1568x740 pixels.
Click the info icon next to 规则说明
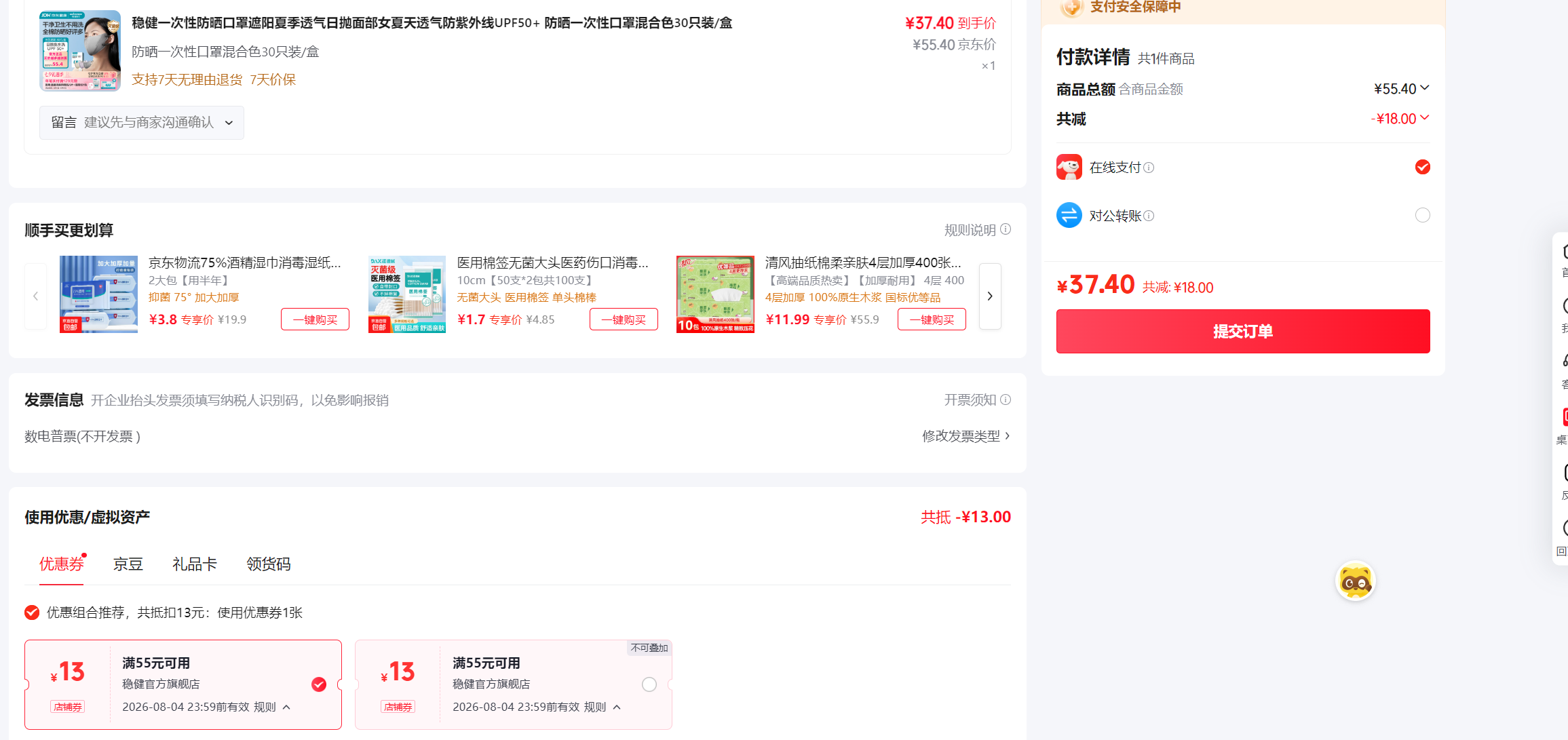[x=1006, y=229]
